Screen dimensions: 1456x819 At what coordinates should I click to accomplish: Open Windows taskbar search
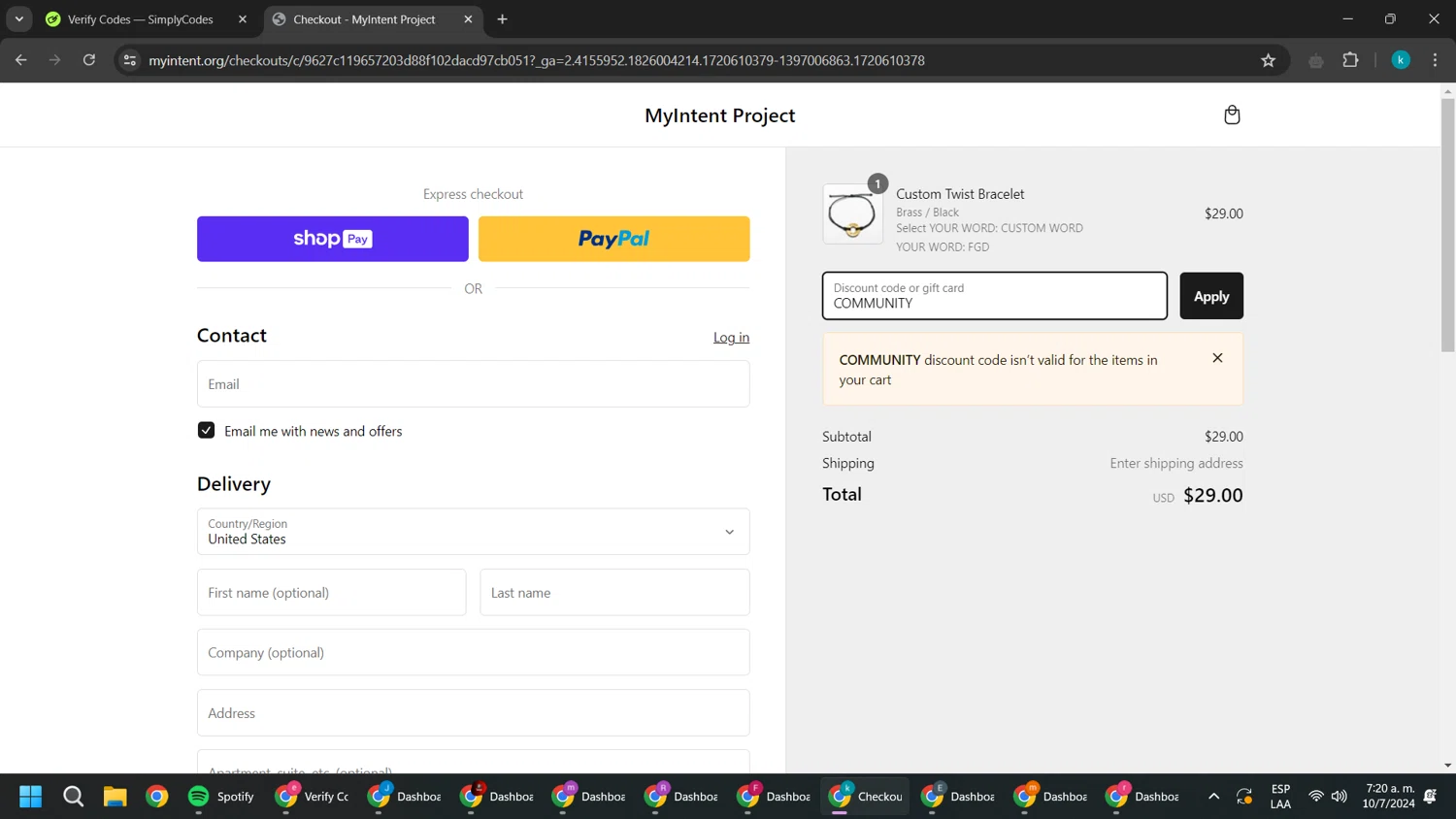[x=73, y=797]
